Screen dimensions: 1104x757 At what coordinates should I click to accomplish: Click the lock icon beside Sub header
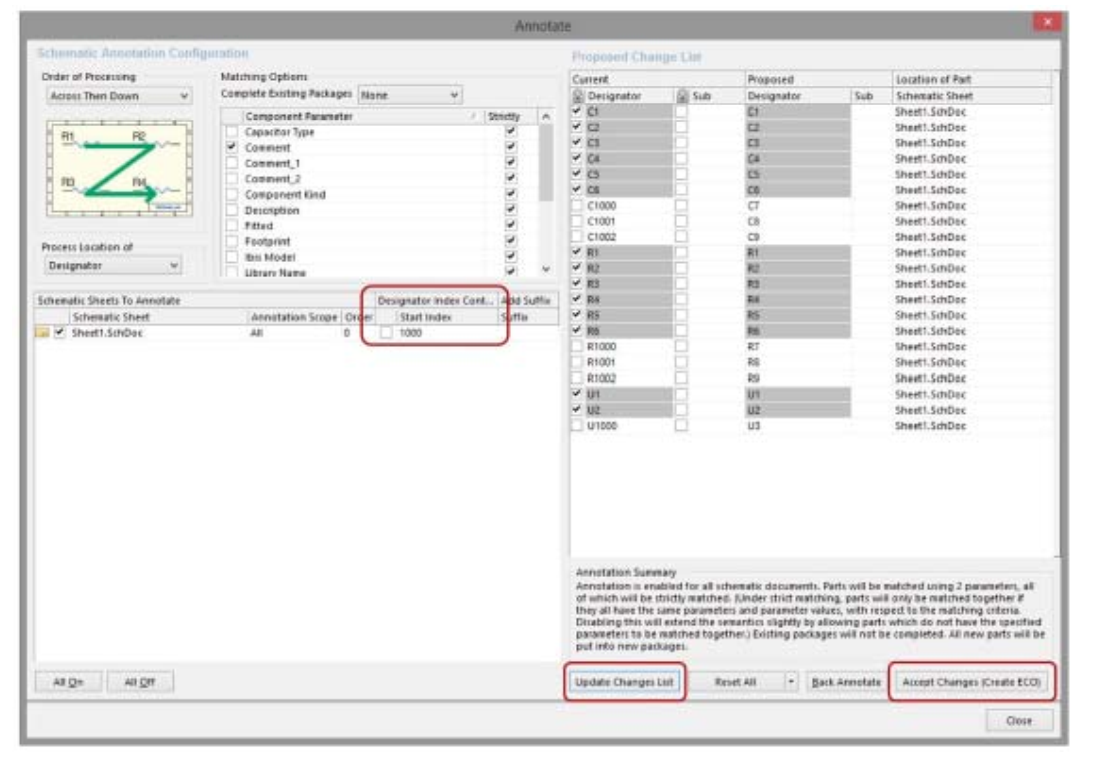(x=682, y=96)
